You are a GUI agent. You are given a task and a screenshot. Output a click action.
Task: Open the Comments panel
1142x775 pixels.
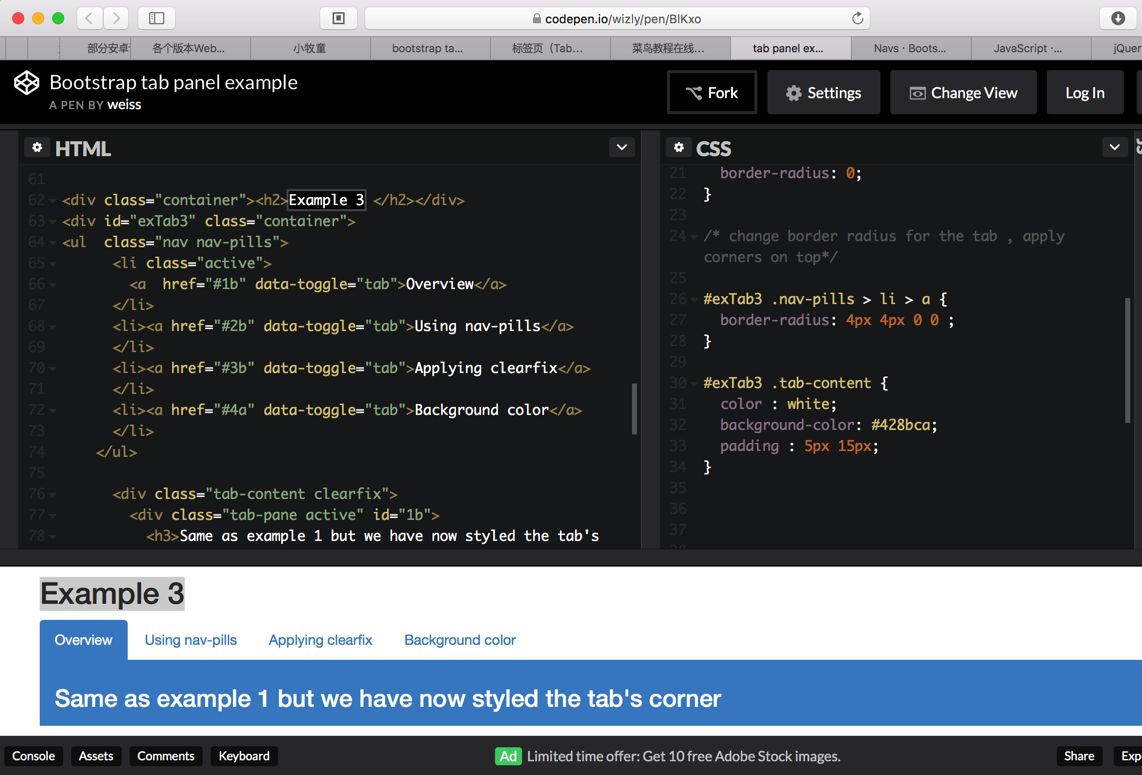click(x=166, y=756)
